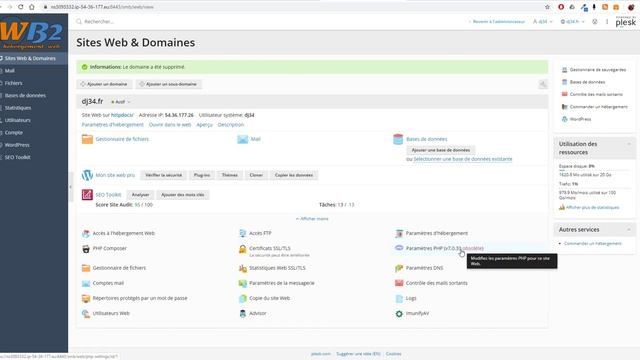Select Mail in the left navigation

coord(9,71)
